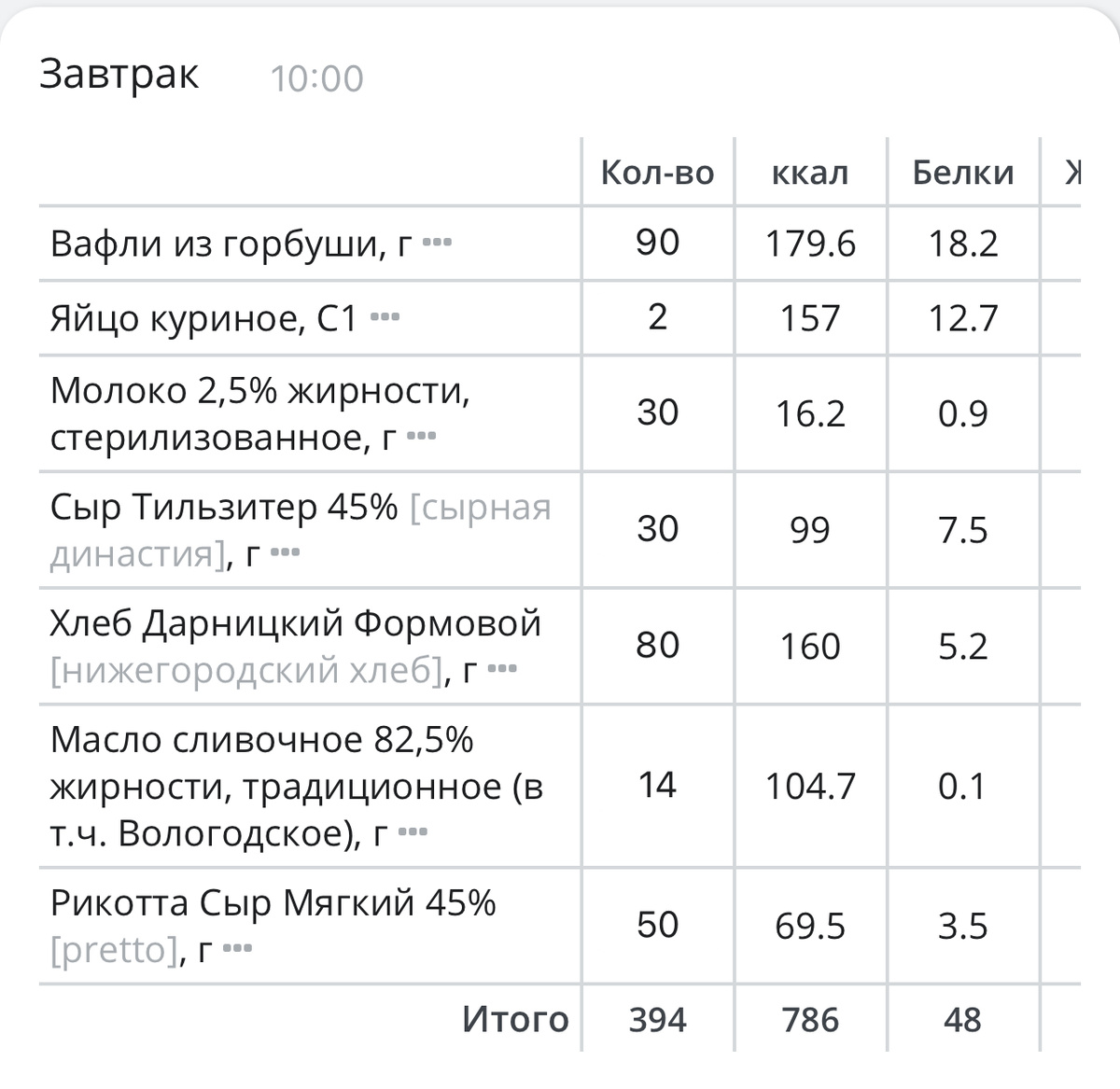
Task: Open options dots for Сыр Тильзитер
Action: [285, 553]
